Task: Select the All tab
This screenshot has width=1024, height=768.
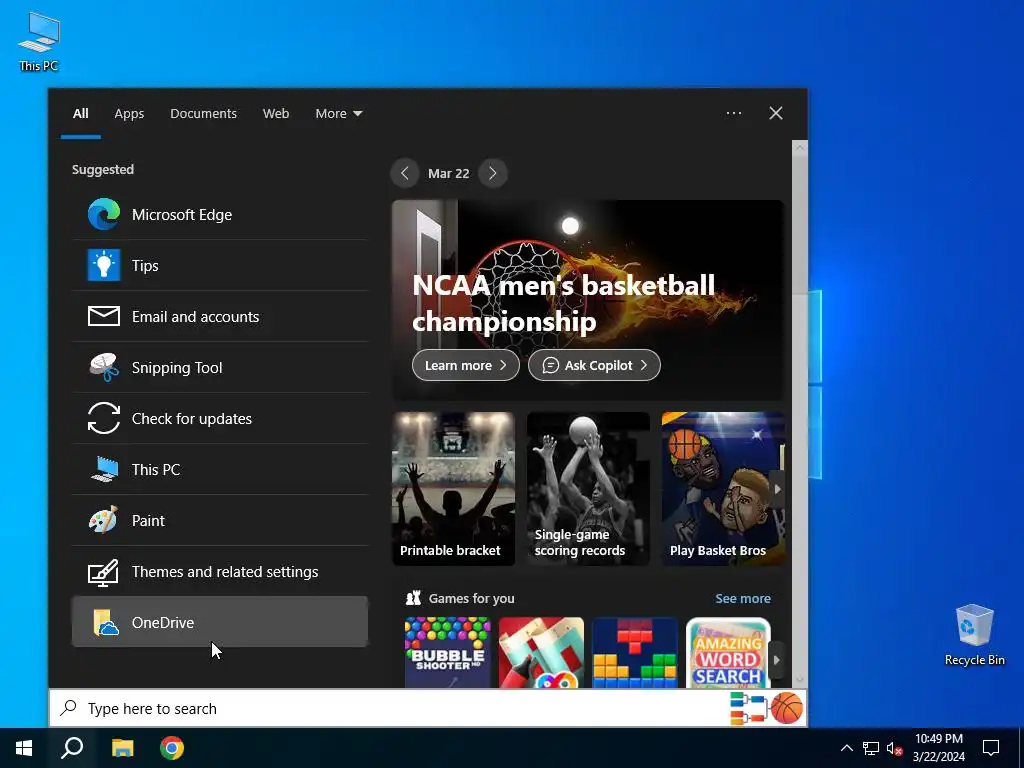Action: coord(80,114)
